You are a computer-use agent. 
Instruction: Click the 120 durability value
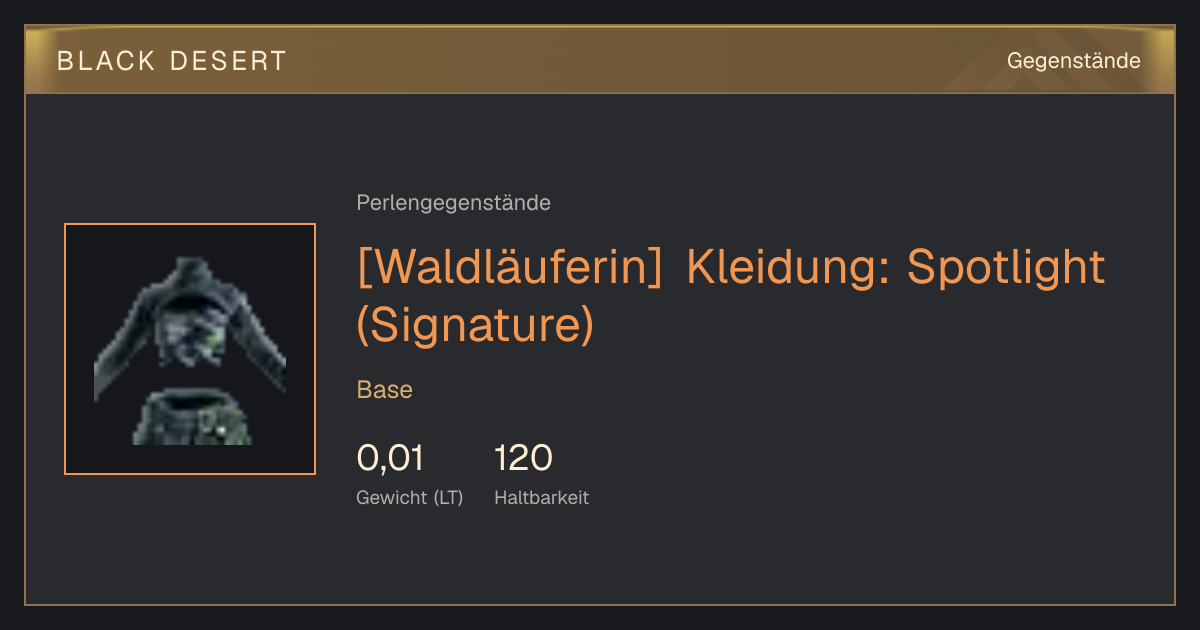point(523,458)
